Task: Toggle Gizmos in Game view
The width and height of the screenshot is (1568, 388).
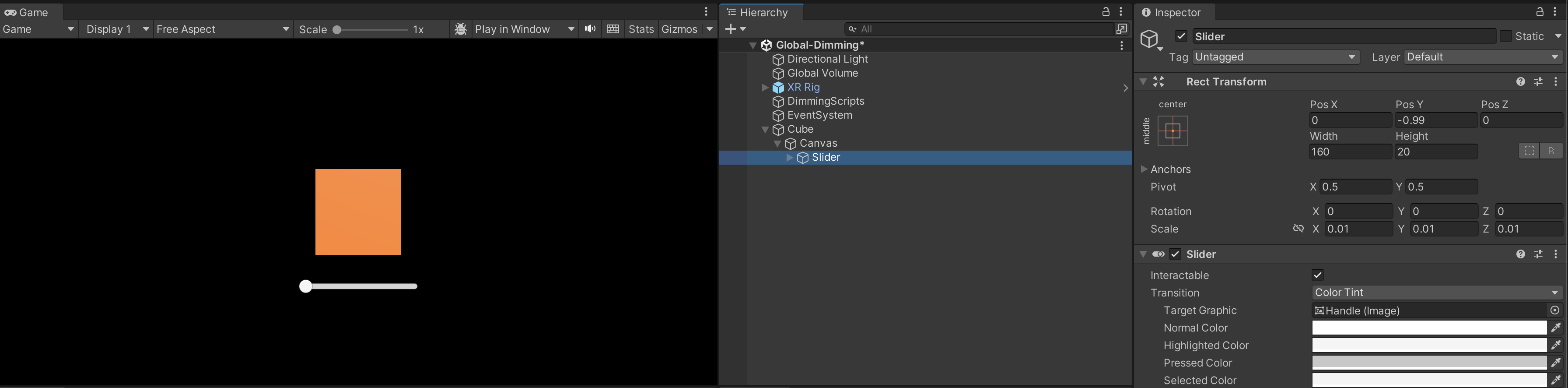Action: pyautogui.click(x=679, y=29)
